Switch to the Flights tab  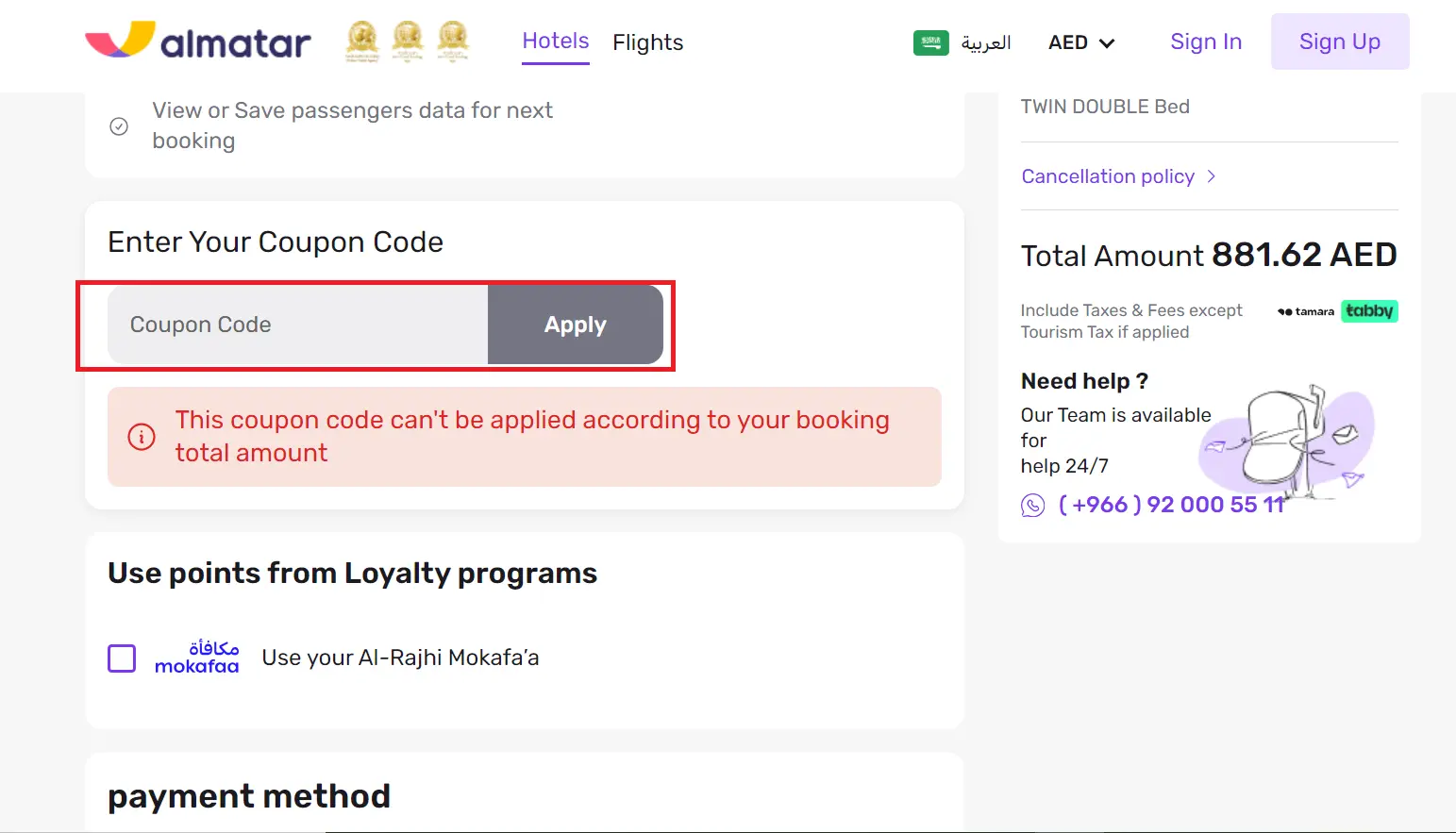[647, 42]
